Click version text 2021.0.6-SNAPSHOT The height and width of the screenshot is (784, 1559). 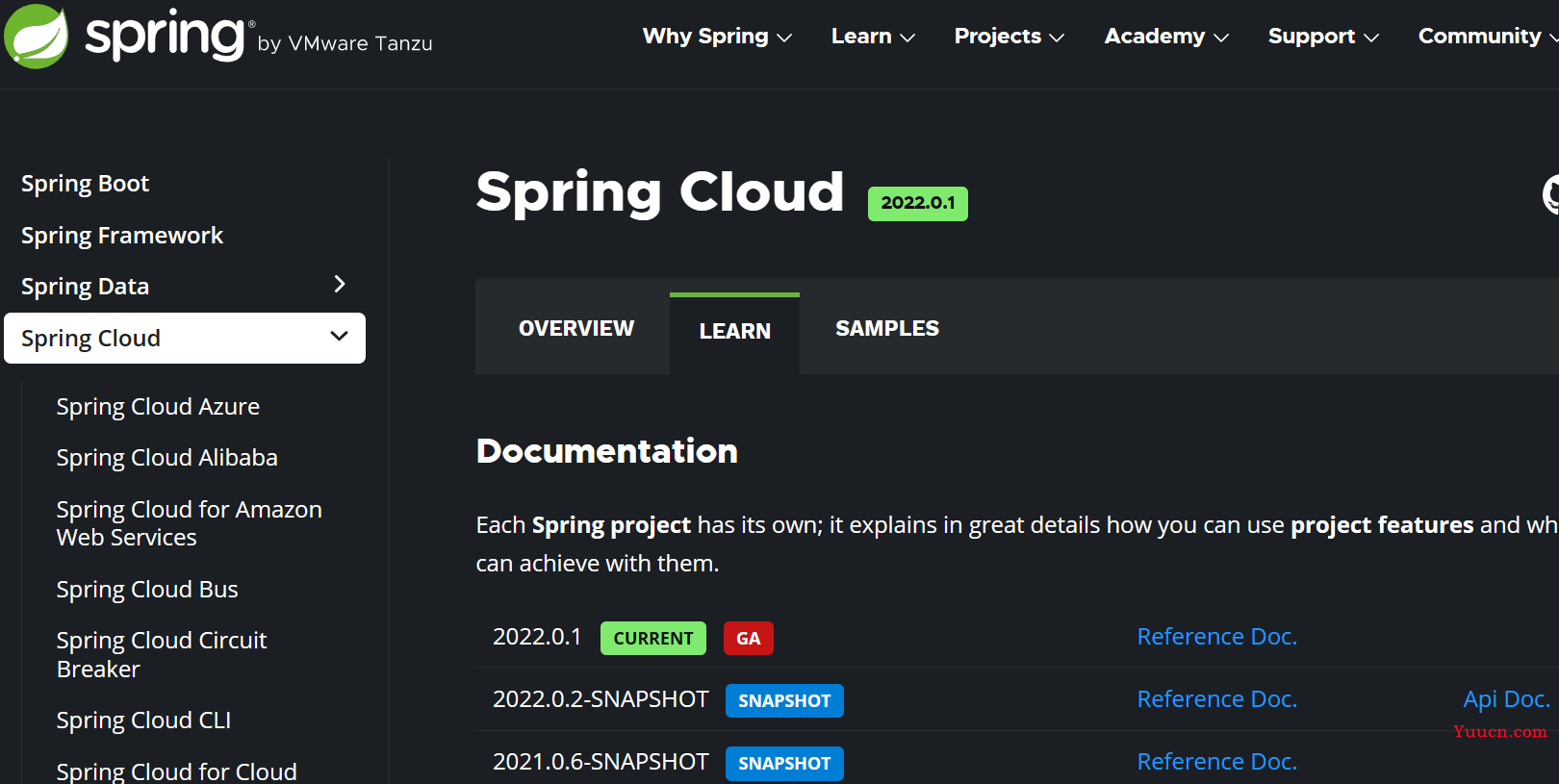coord(601,762)
